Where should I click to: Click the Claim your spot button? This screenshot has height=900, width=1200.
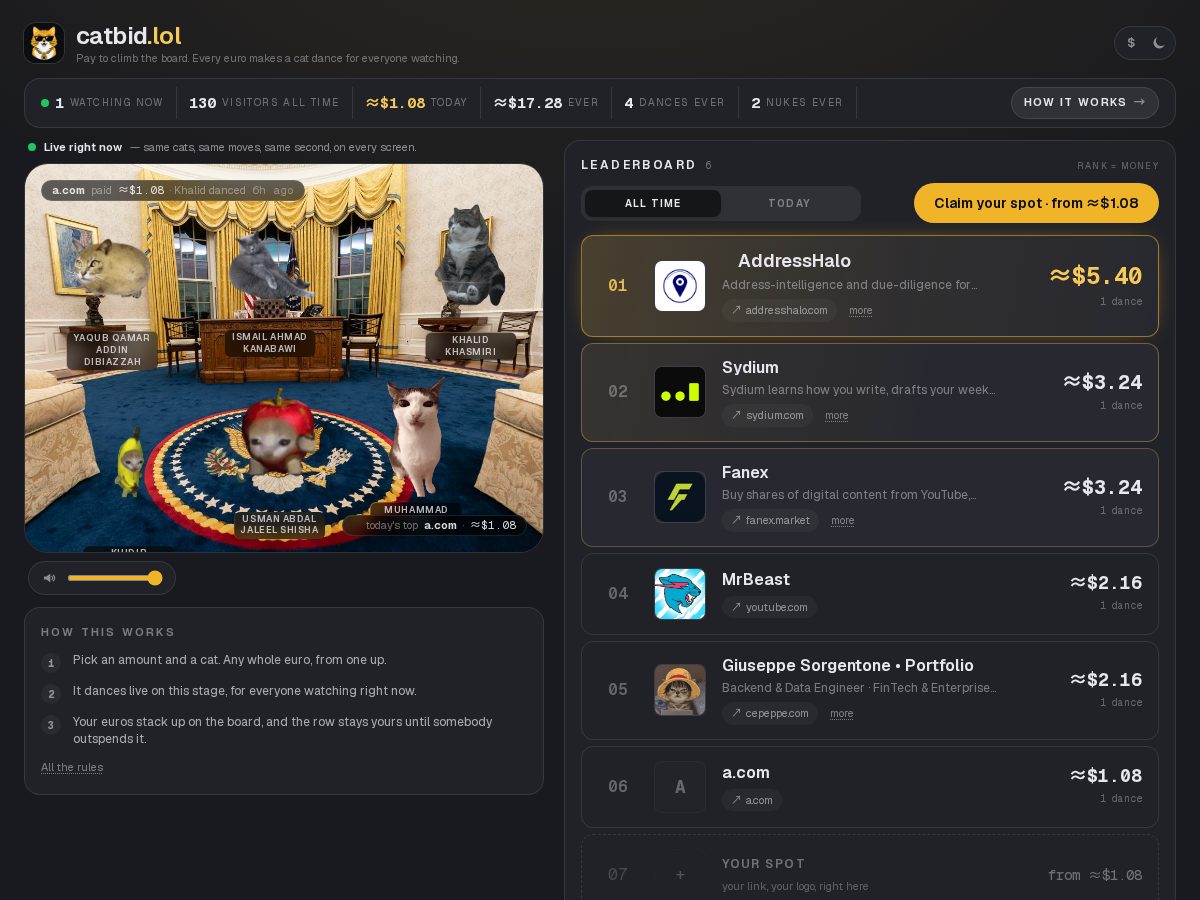(1036, 203)
